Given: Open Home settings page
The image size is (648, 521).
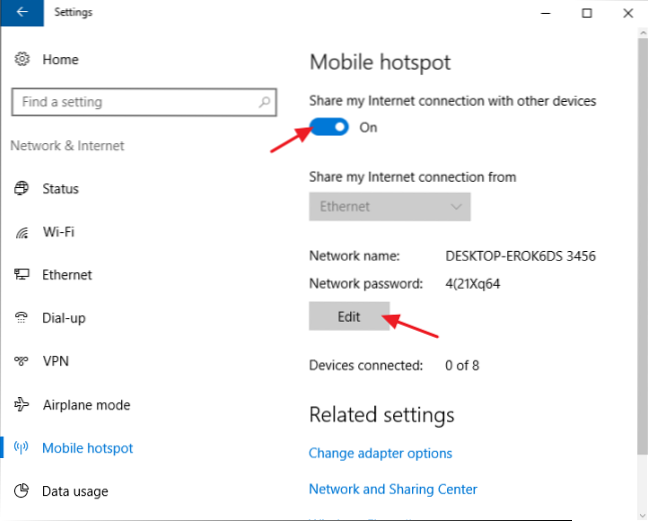Looking at the screenshot, I should click(60, 59).
